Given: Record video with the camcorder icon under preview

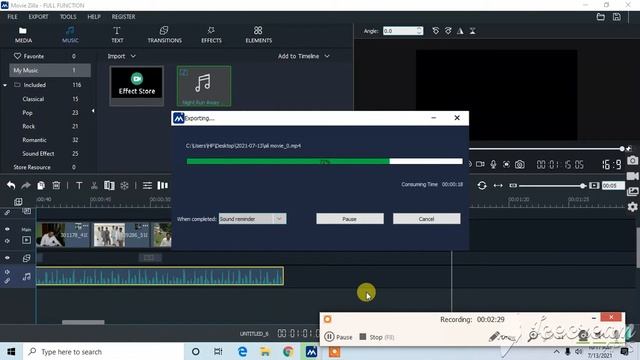Looking at the screenshot, I should (x=480, y=164).
